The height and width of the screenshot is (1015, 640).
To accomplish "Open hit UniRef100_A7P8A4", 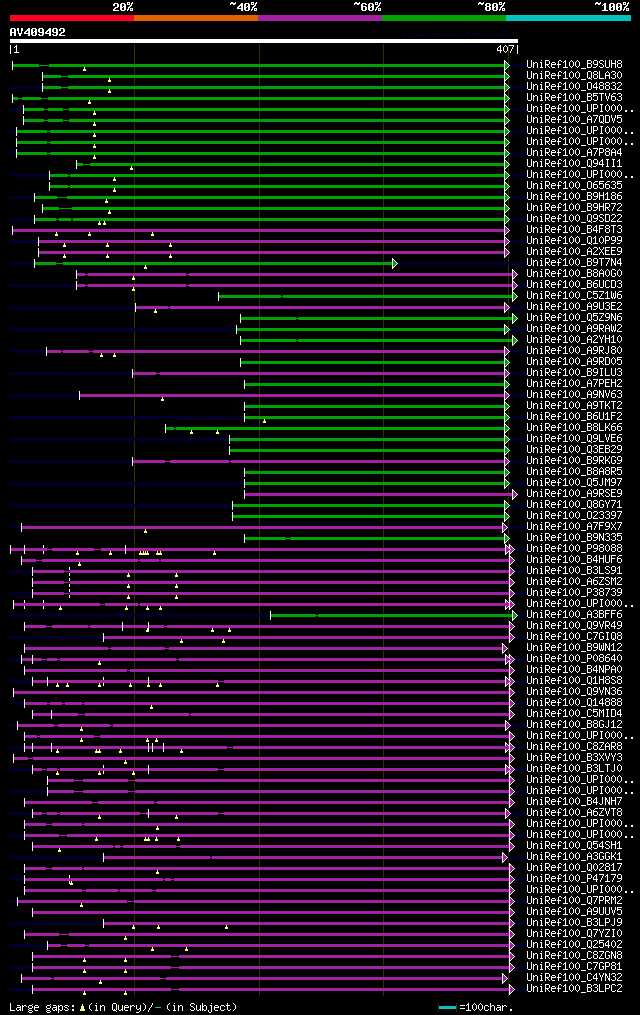I will [574, 153].
